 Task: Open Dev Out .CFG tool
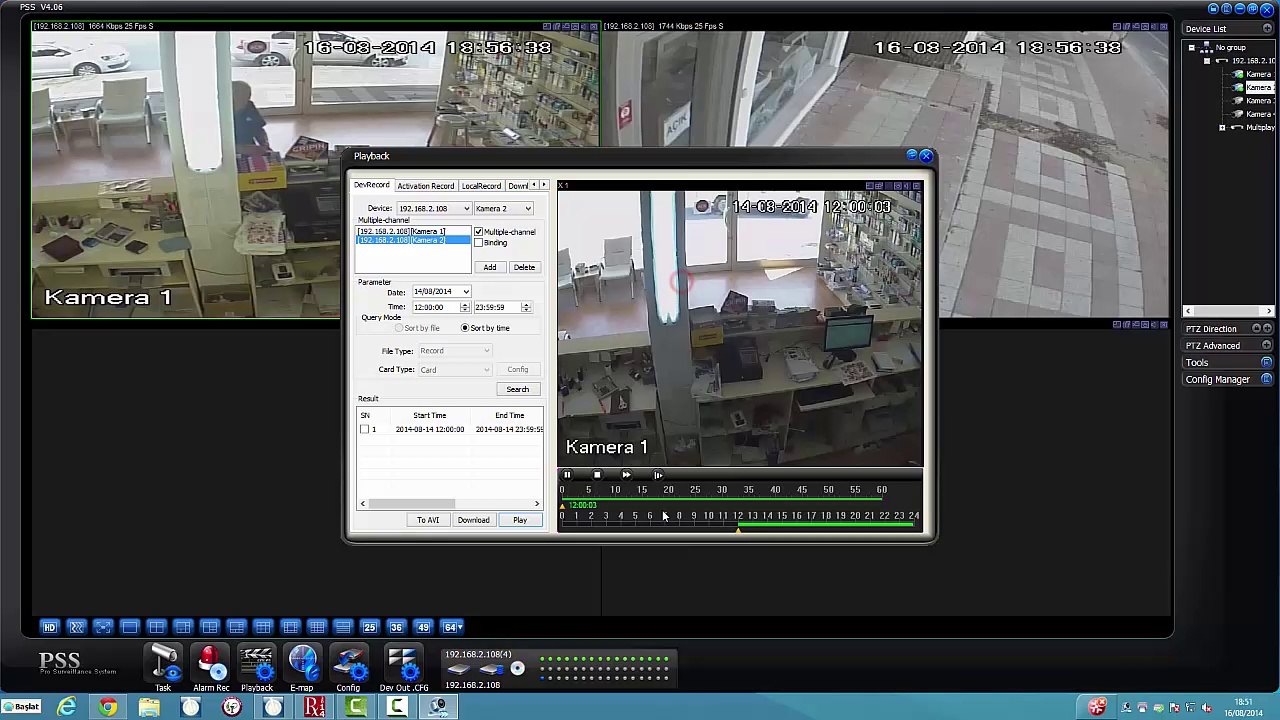click(x=403, y=668)
